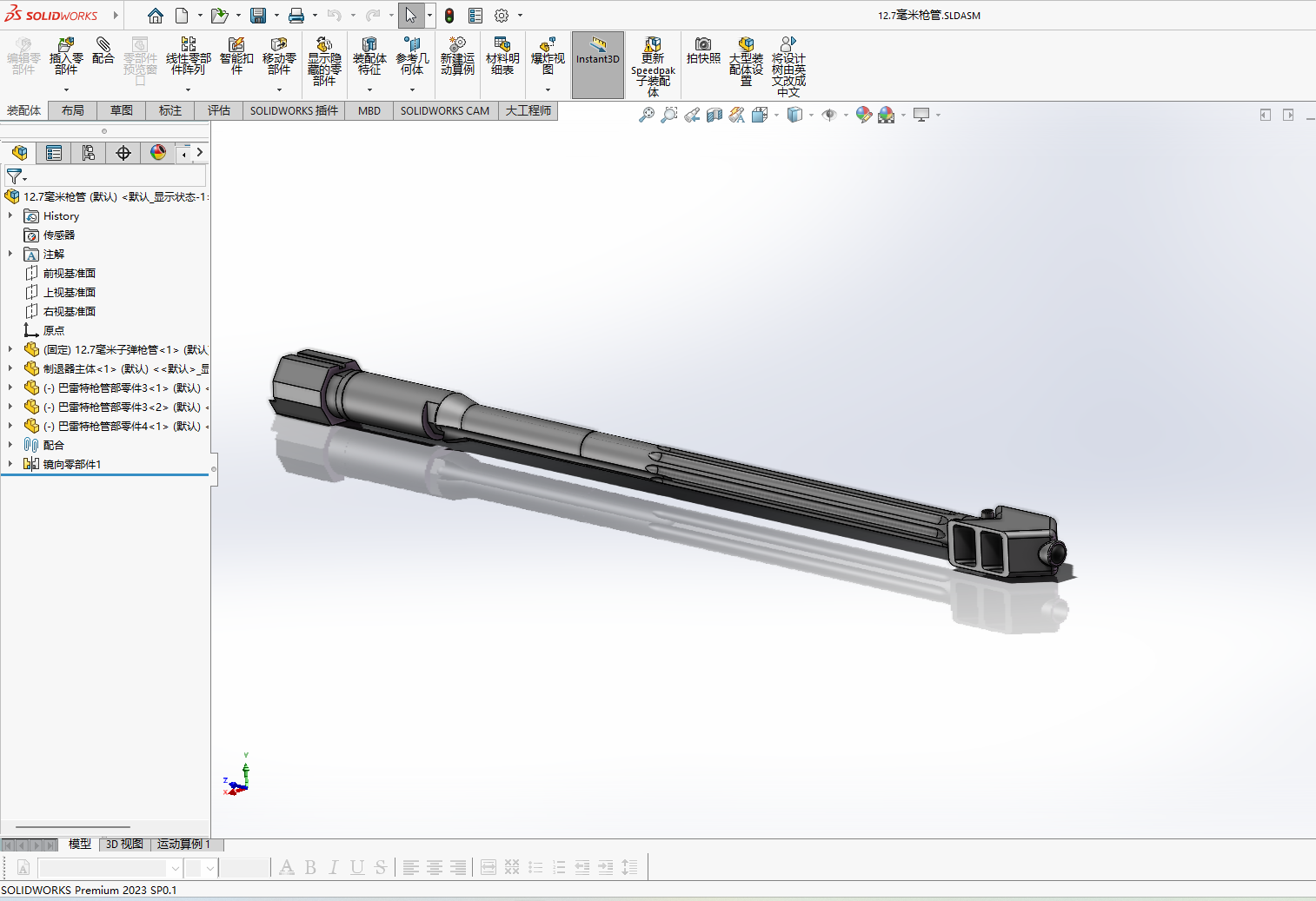Open the 运动算例 1 bottom tab

(183, 844)
